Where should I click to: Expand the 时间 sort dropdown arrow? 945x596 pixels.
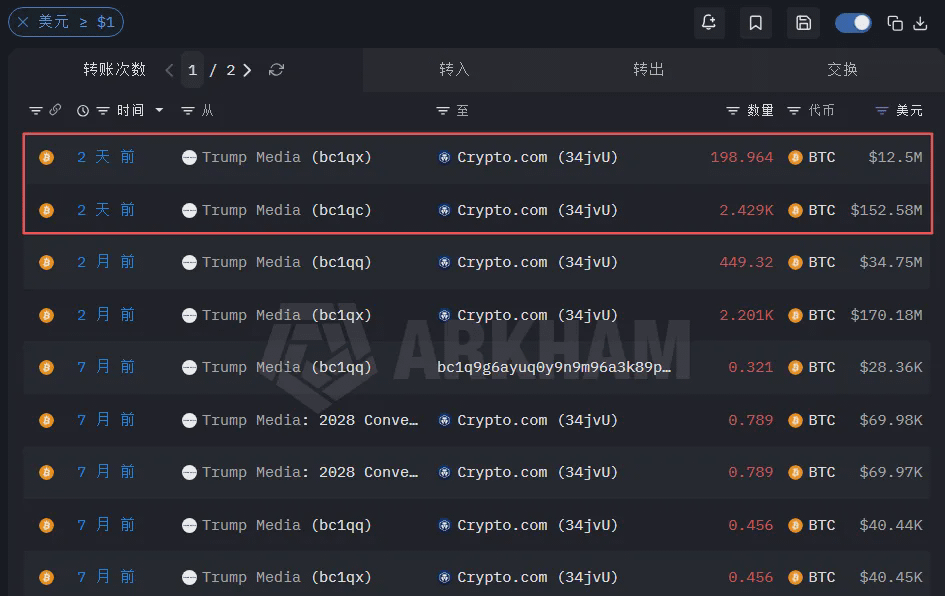pos(159,110)
